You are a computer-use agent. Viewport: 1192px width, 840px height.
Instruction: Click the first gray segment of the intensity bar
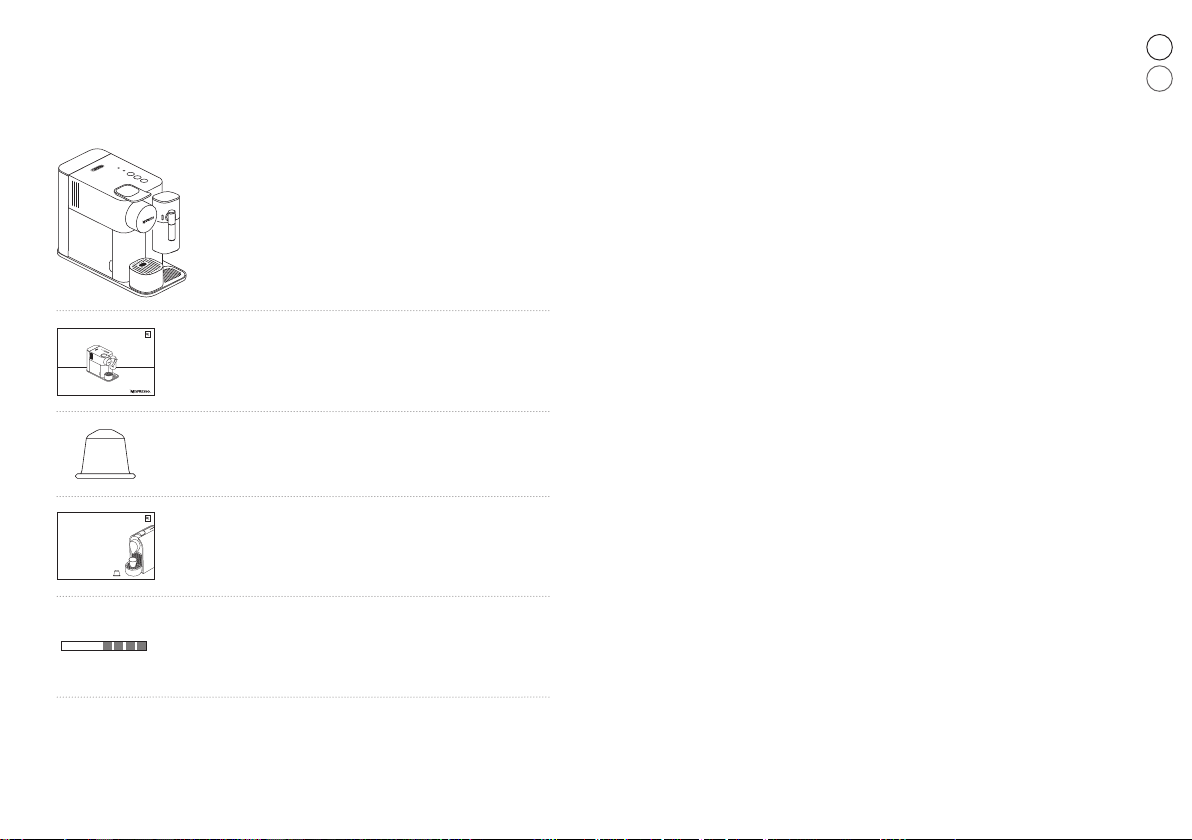(x=108, y=646)
